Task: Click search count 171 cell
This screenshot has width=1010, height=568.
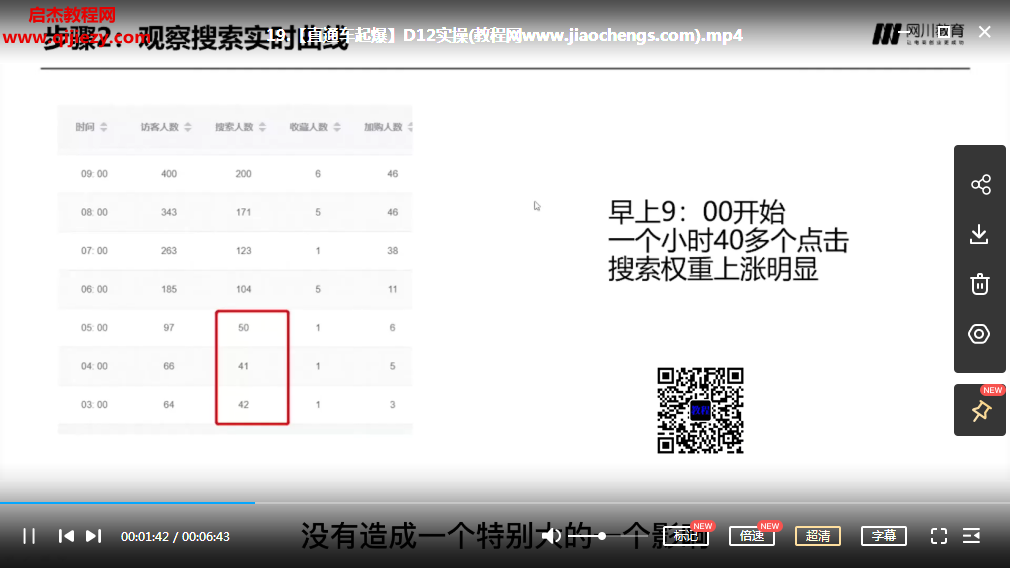Action: click(243, 212)
